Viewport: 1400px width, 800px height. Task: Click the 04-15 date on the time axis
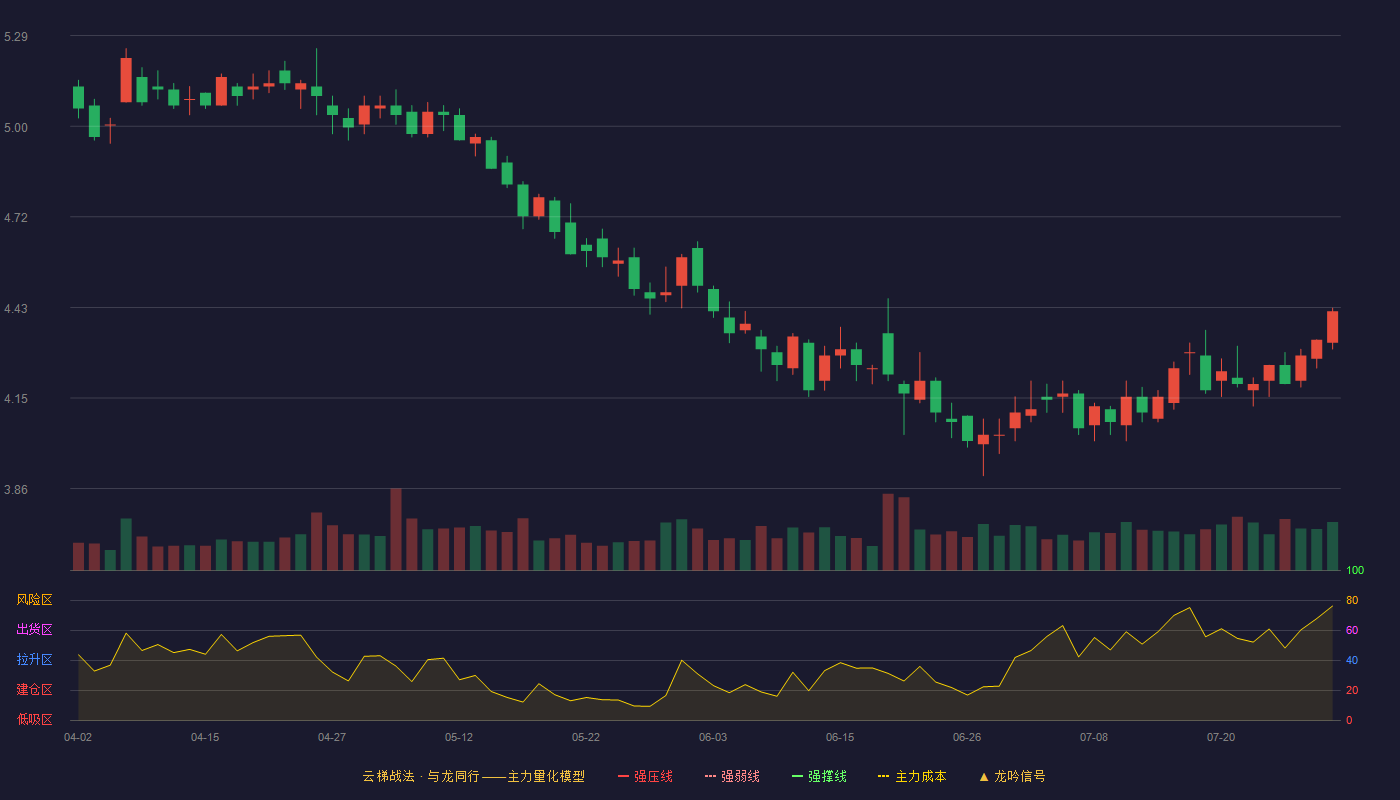(205, 737)
